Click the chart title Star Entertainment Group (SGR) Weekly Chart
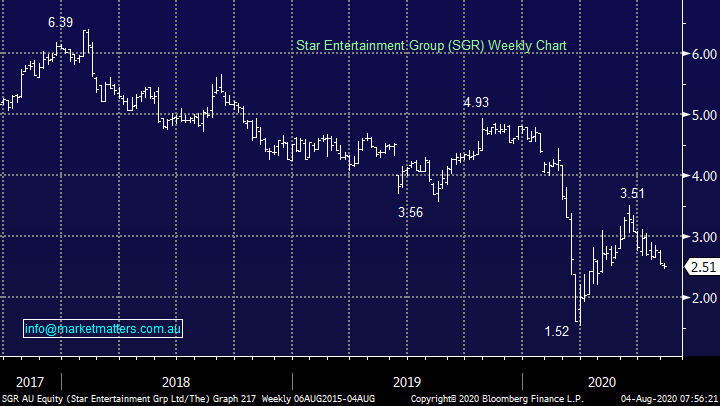The width and height of the screenshot is (720, 406). 431,45
